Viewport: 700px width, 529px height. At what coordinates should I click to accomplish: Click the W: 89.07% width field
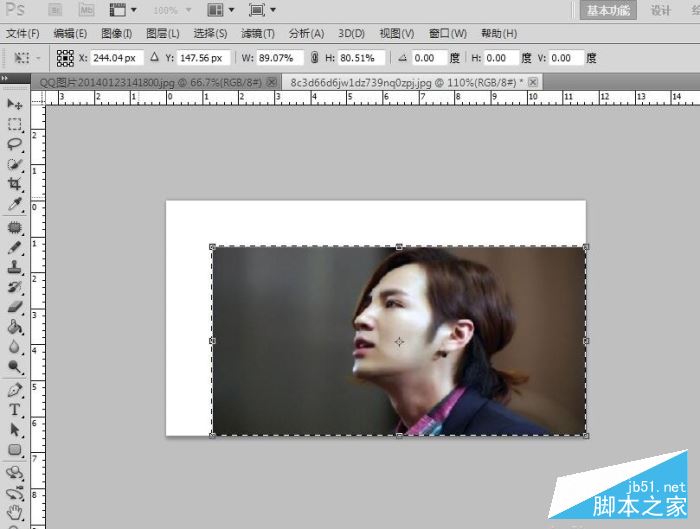pyautogui.click(x=279, y=58)
